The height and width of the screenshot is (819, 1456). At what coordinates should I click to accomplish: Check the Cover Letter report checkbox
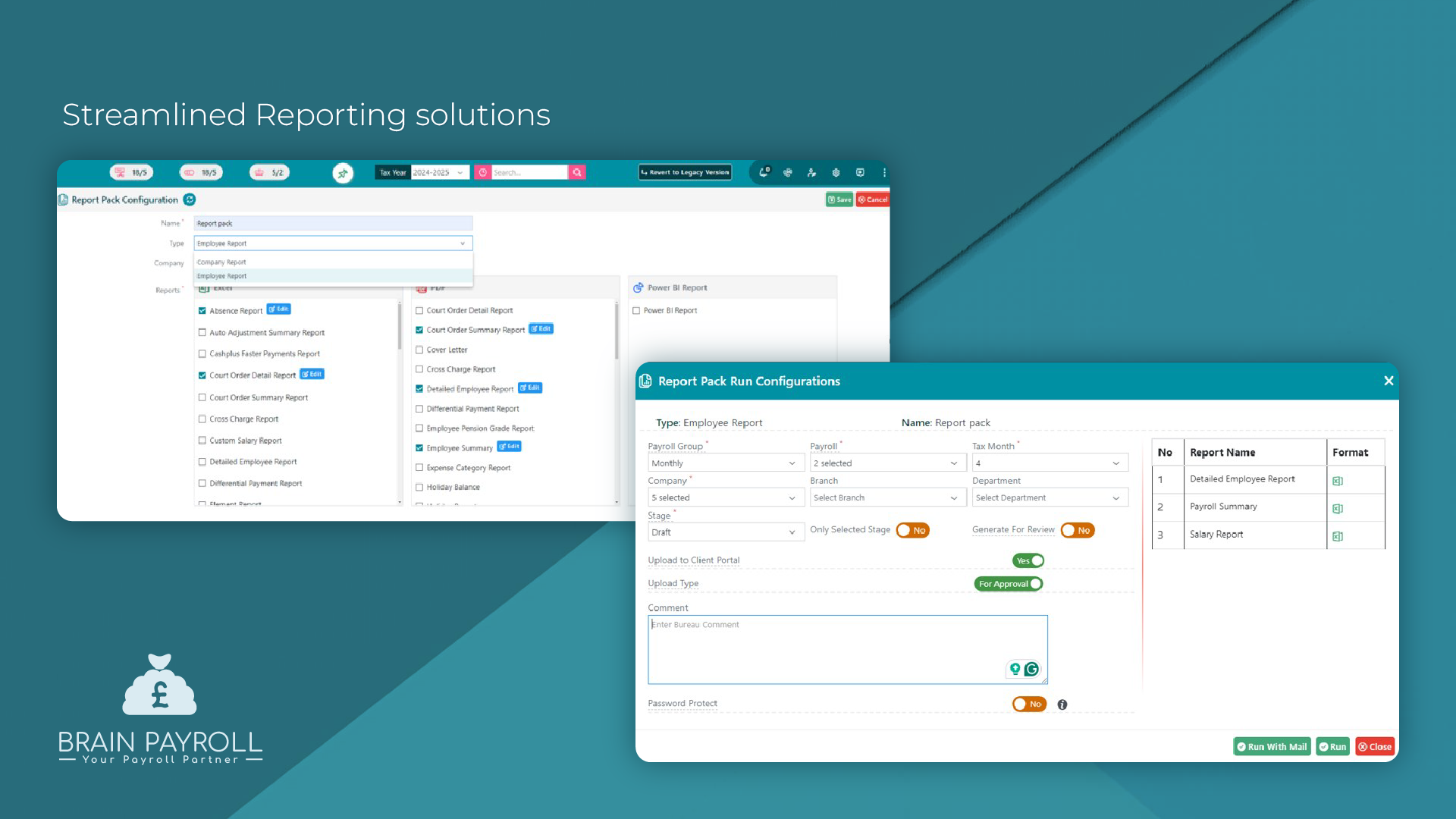point(419,349)
